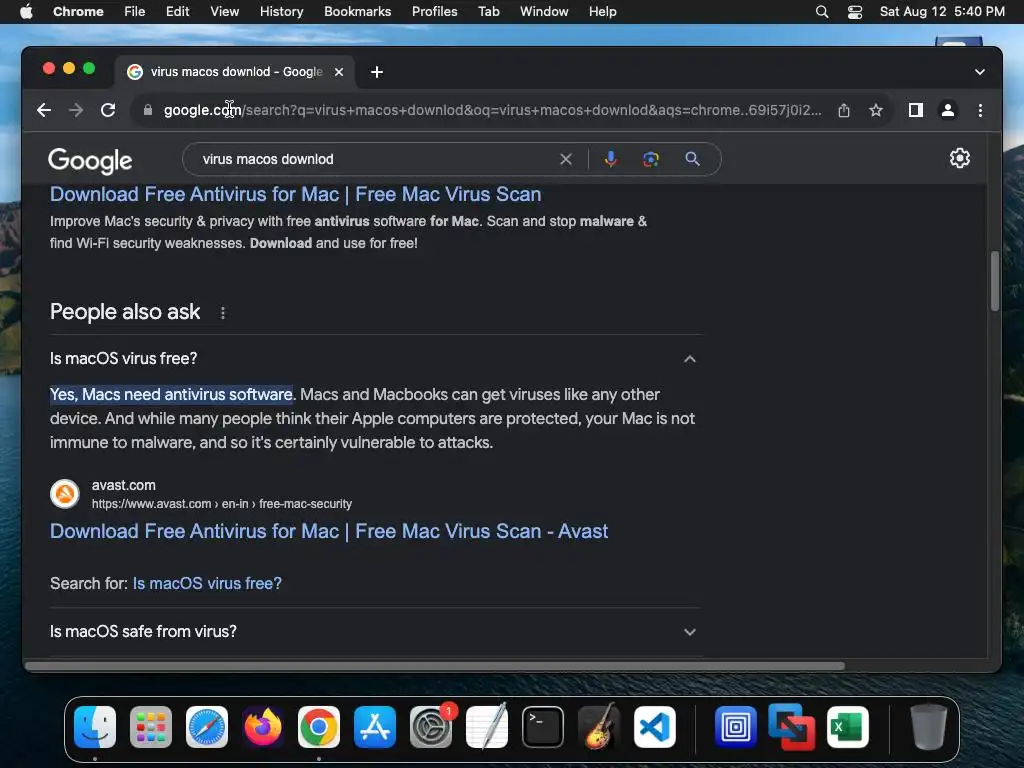This screenshot has height=768, width=1024.
Task: Bookmark this tab with the star
Action: 876,110
